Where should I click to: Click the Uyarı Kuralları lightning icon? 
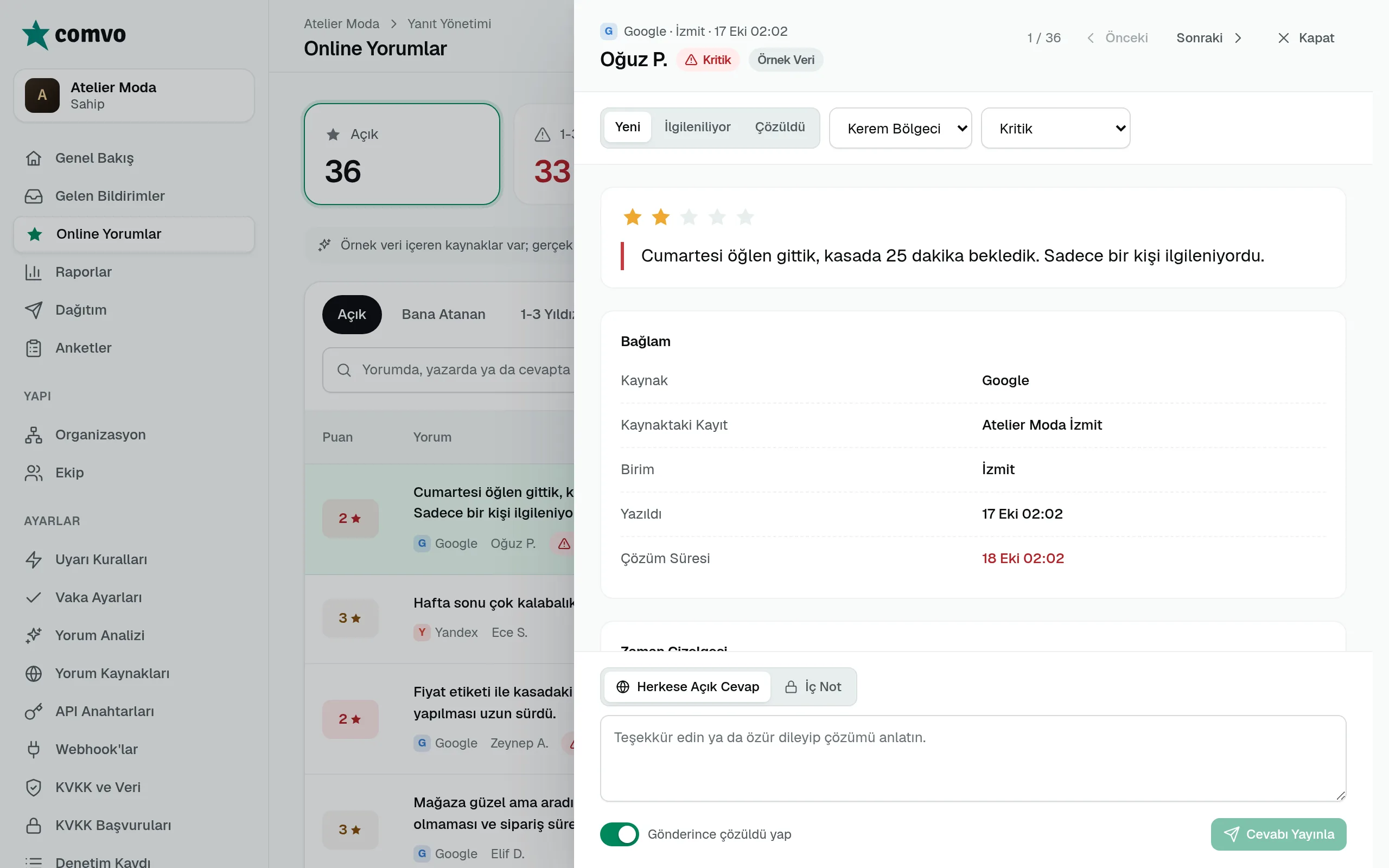coord(34,559)
